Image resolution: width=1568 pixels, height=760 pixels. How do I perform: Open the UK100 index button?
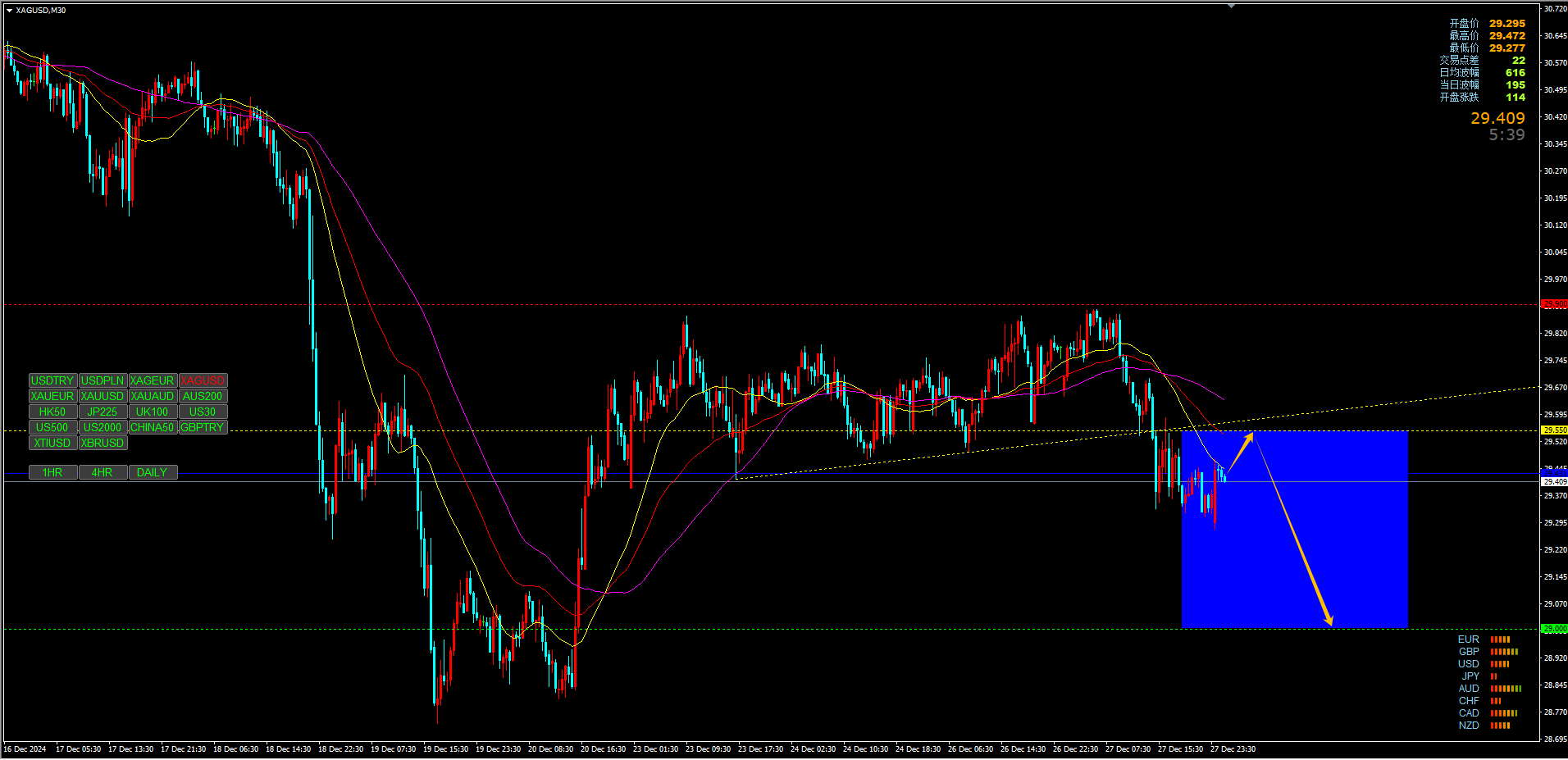pos(153,412)
